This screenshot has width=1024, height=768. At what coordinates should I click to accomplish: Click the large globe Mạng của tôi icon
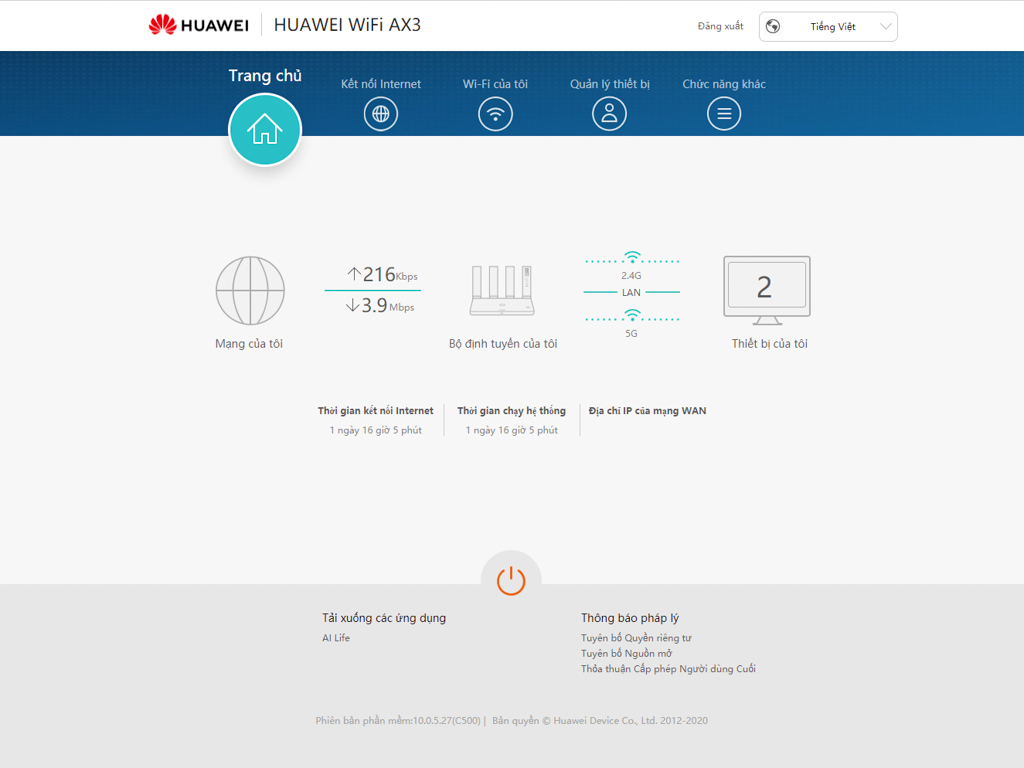250,291
